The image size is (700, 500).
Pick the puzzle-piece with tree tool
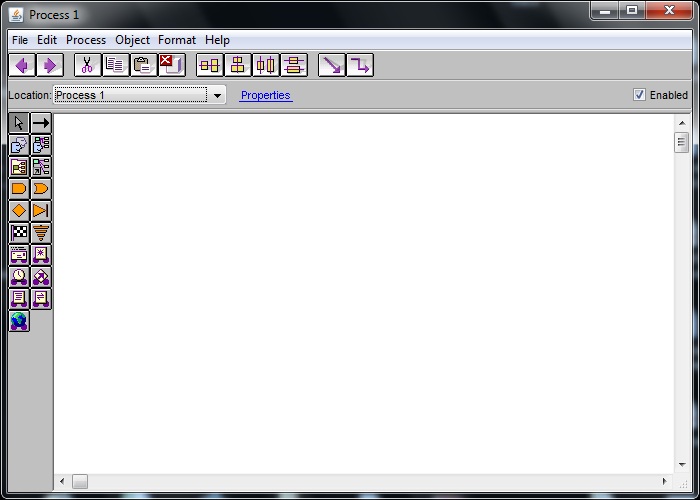coord(41,145)
